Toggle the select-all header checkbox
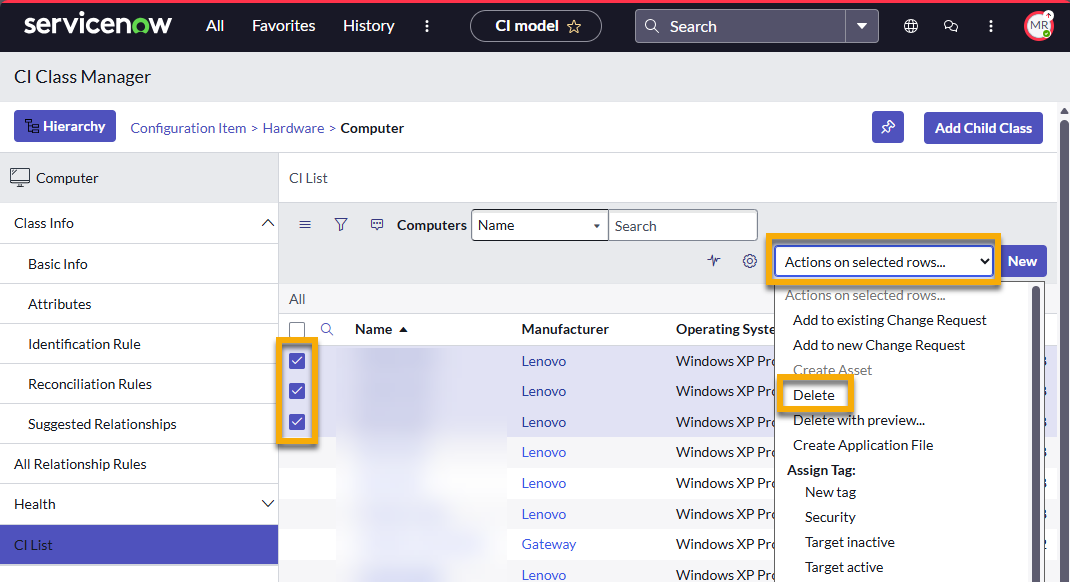 (297, 329)
